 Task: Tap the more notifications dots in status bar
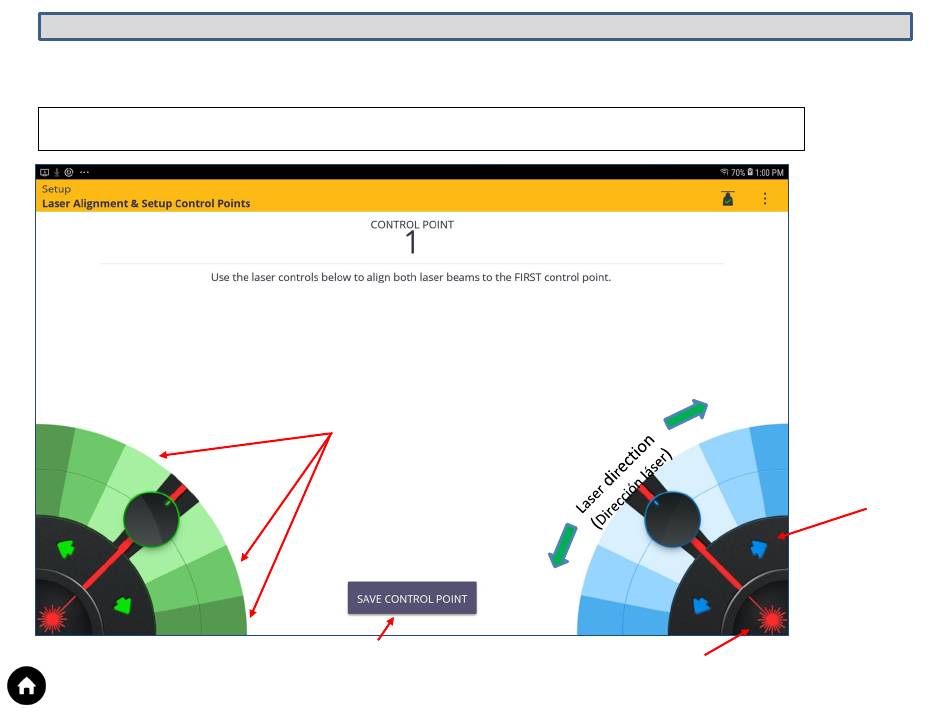pyautogui.click(x=84, y=172)
